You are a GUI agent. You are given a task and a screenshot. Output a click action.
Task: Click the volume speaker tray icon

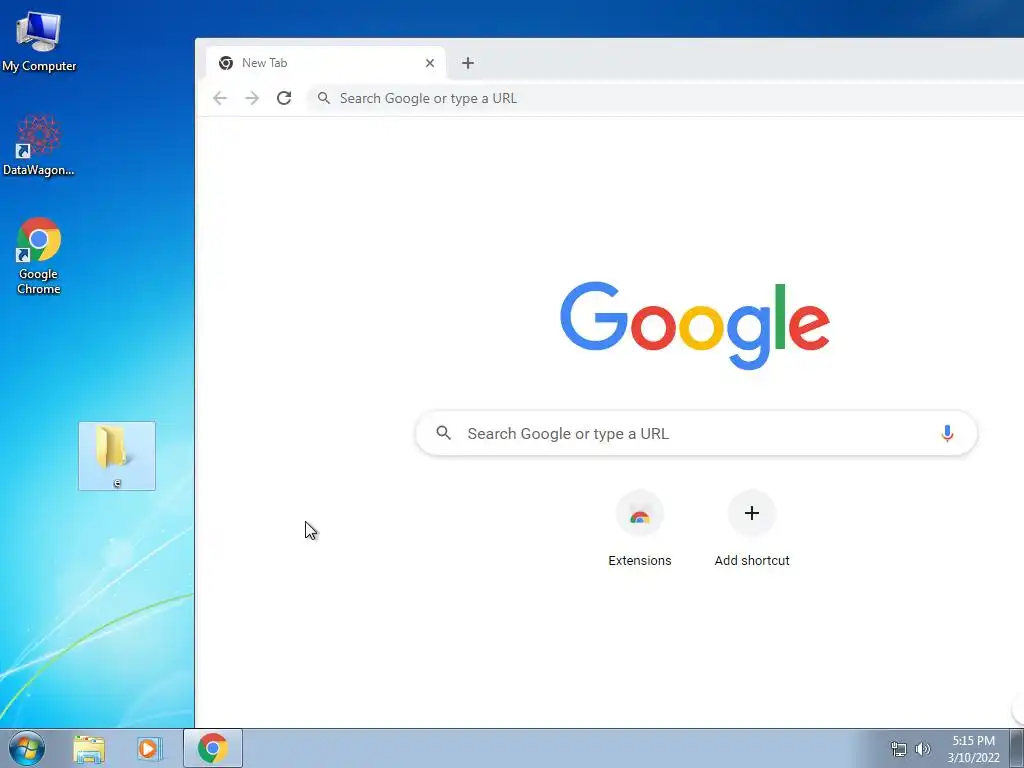tap(922, 749)
